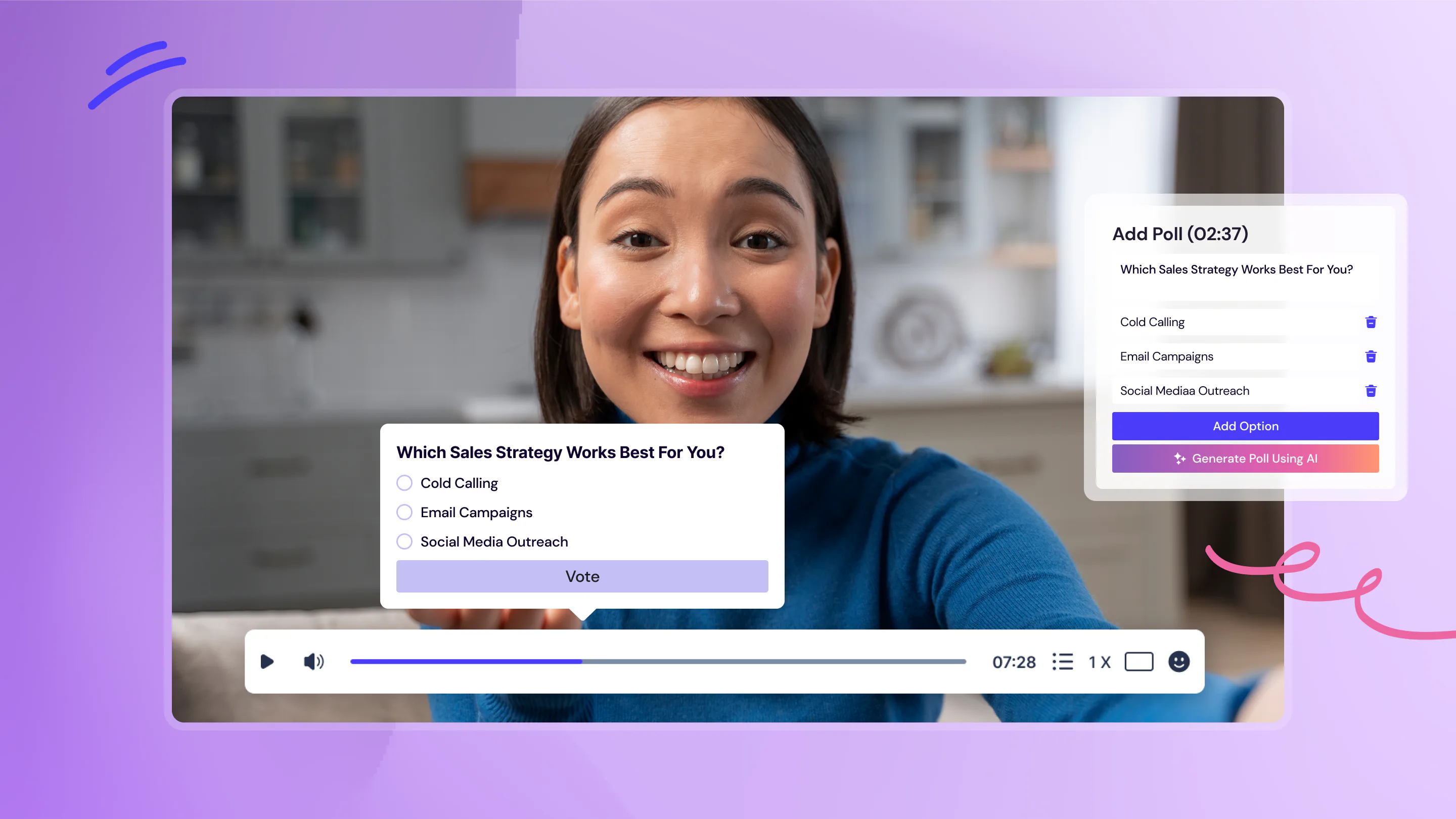Select the Cold Calling radio option
1456x819 pixels.
click(404, 483)
